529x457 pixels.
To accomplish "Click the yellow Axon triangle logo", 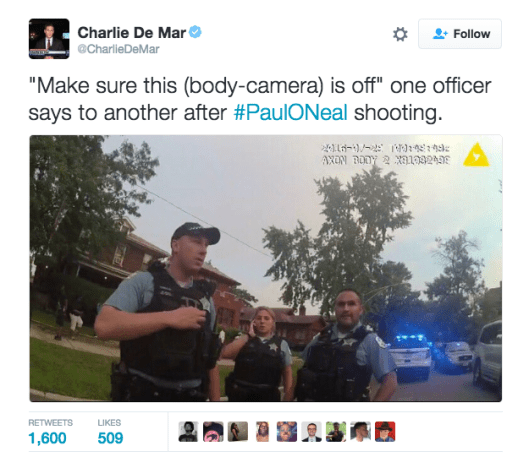I will [x=476, y=155].
